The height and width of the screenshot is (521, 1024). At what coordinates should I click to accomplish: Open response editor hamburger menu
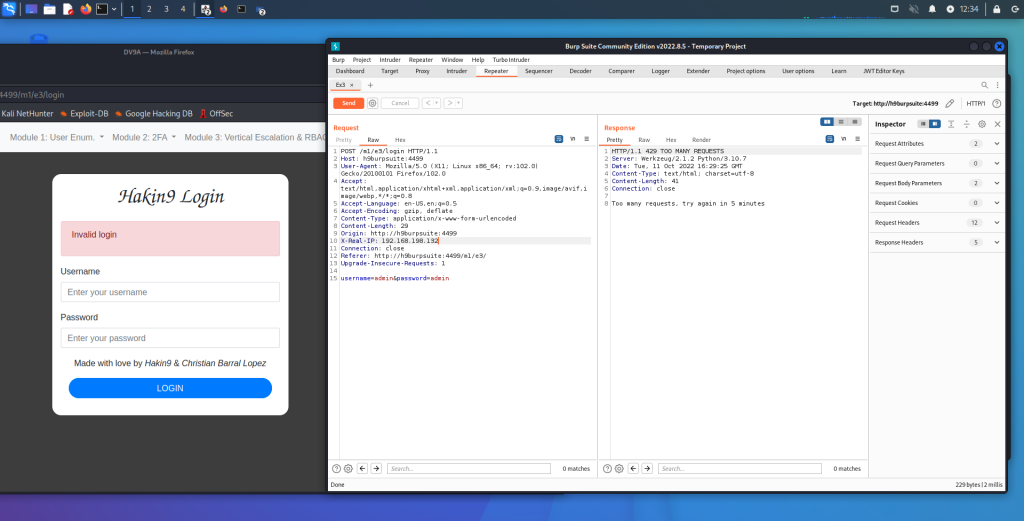(857, 139)
